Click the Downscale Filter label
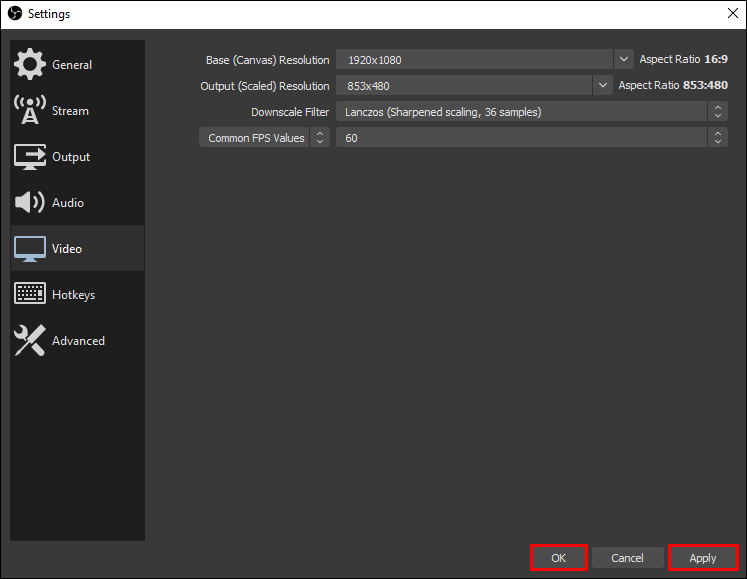The width and height of the screenshot is (747, 579). [290, 112]
